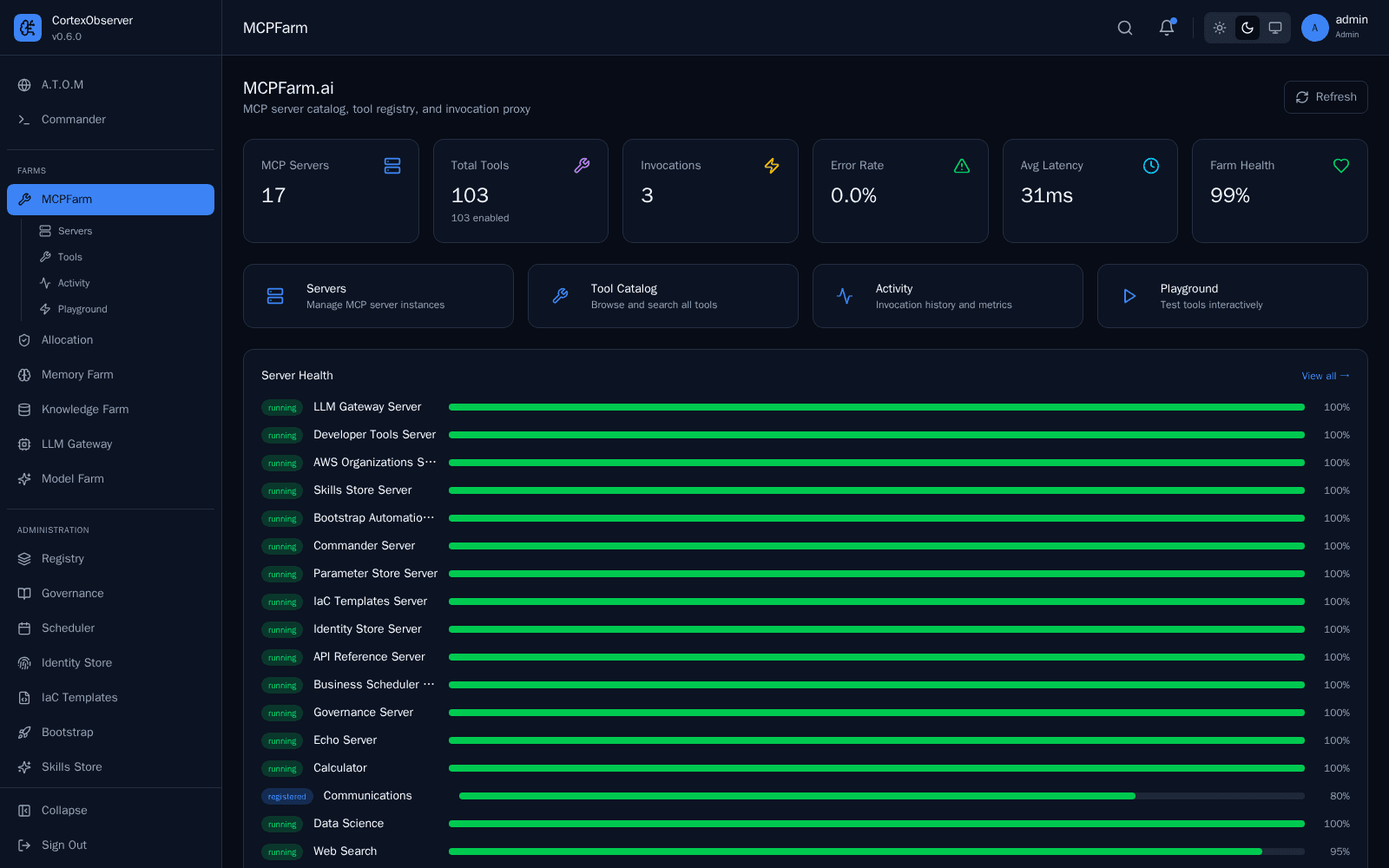Open A.T.O.M in sidebar
This screenshot has height=868, width=1389.
[110, 85]
